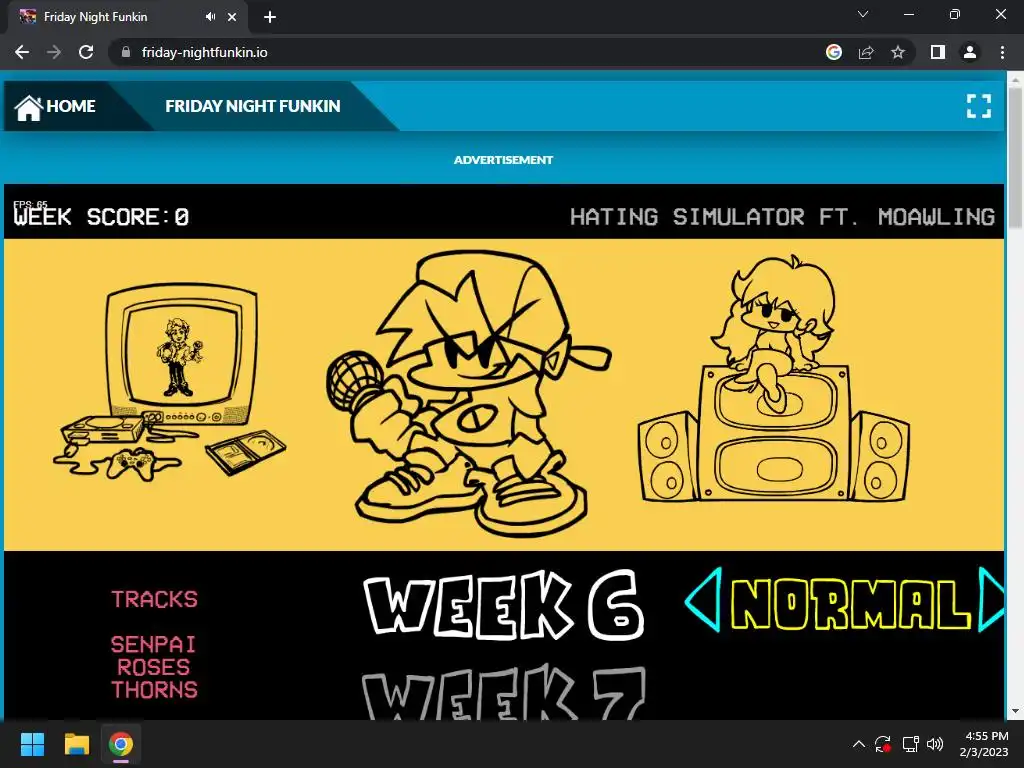Click the ROSES track name

[153, 667]
